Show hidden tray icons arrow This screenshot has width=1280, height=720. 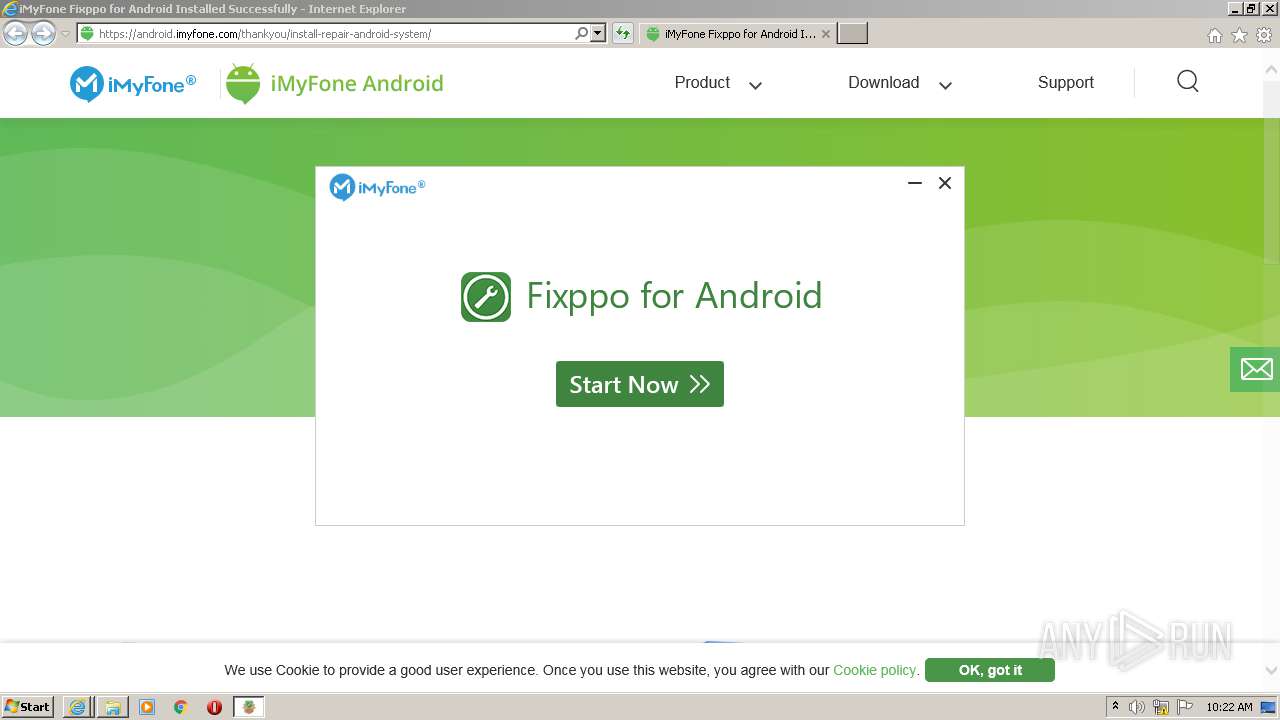pos(1116,706)
